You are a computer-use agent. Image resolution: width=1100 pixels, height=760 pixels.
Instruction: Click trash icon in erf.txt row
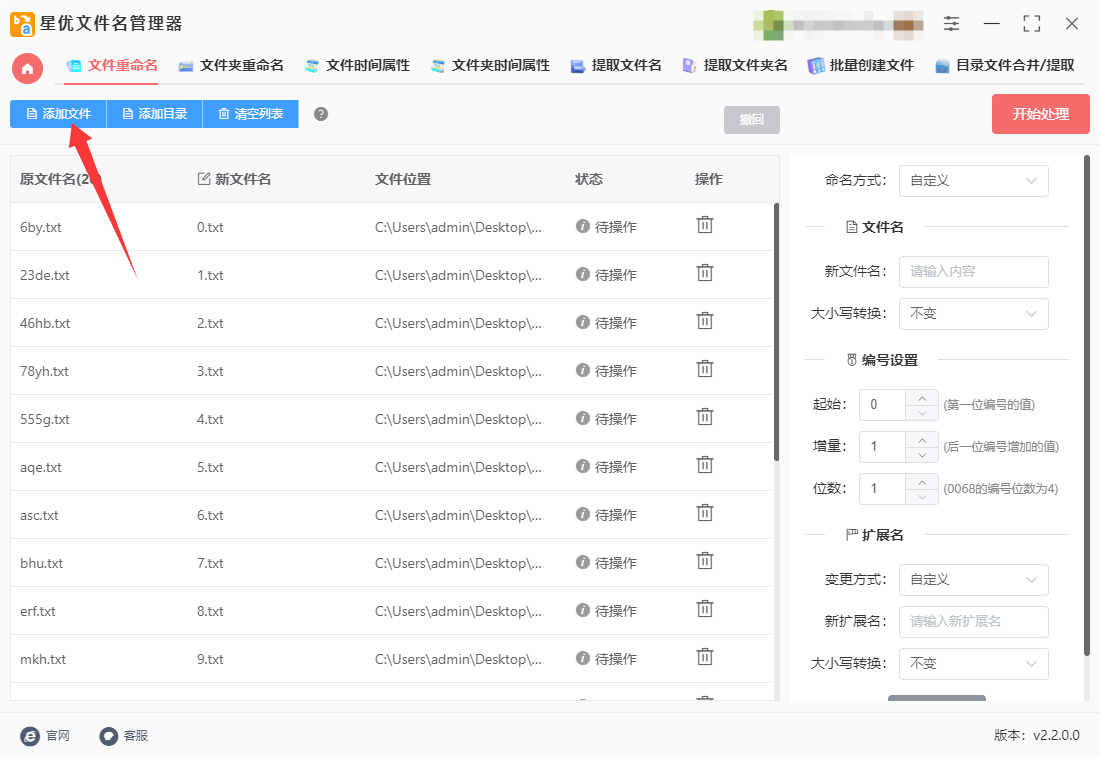pyautogui.click(x=704, y=609)
